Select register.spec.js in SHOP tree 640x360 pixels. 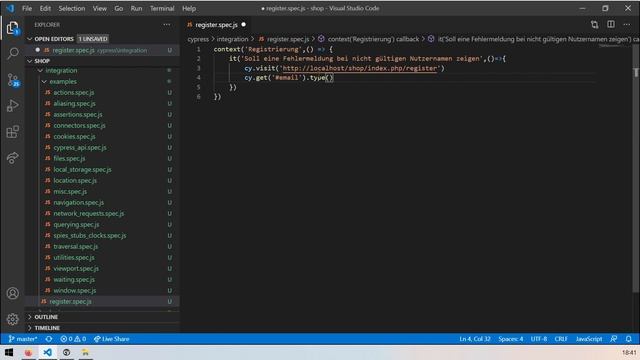(102, 302)
